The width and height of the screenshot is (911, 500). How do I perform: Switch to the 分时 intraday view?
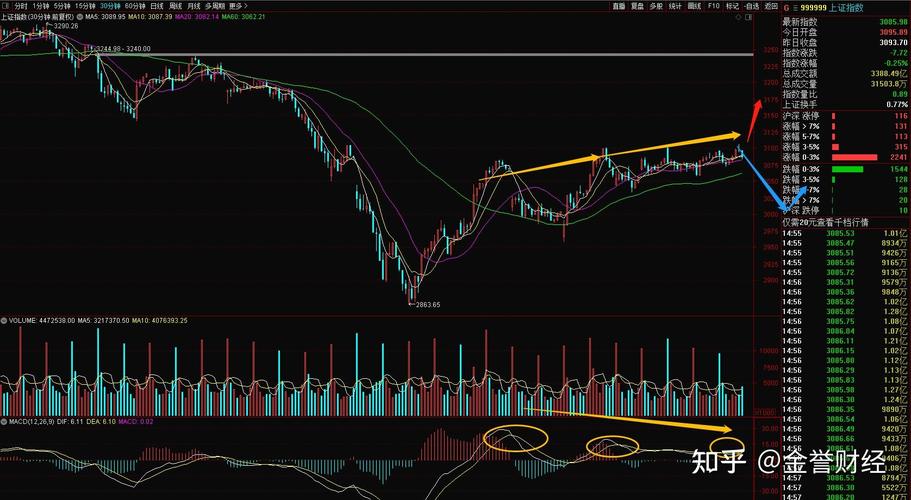(x=21, y=5)
